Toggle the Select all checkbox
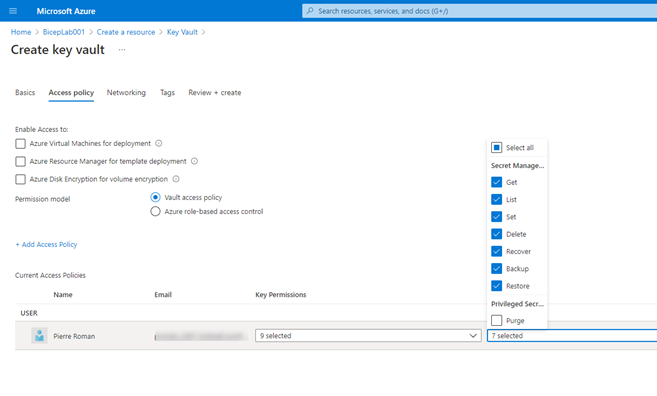The height and width of the screenshot is (396, 657). pos(497,148)
